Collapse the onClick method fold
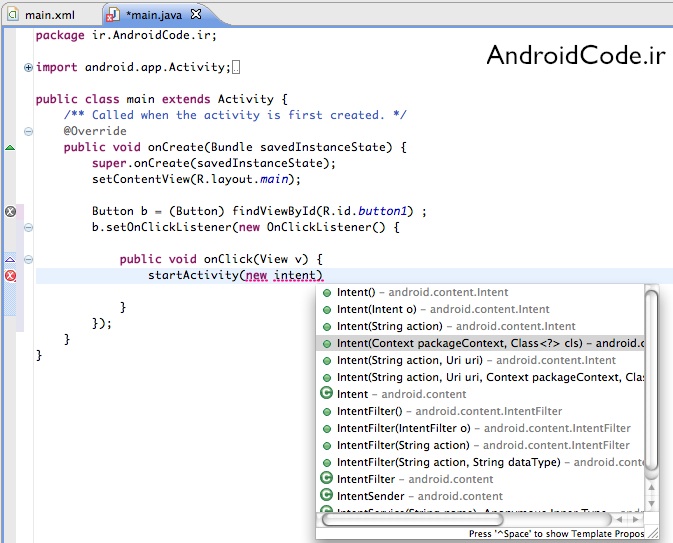Image resolution: width=673 pixels, height=543 pixels. pyautogui.click(x=28, y=259)
